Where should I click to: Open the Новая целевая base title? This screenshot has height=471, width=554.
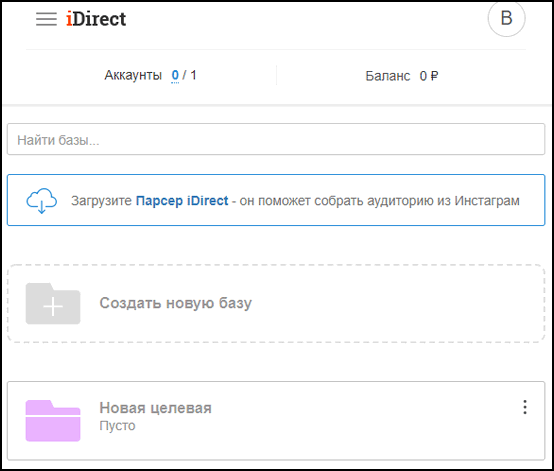point(155,408)
